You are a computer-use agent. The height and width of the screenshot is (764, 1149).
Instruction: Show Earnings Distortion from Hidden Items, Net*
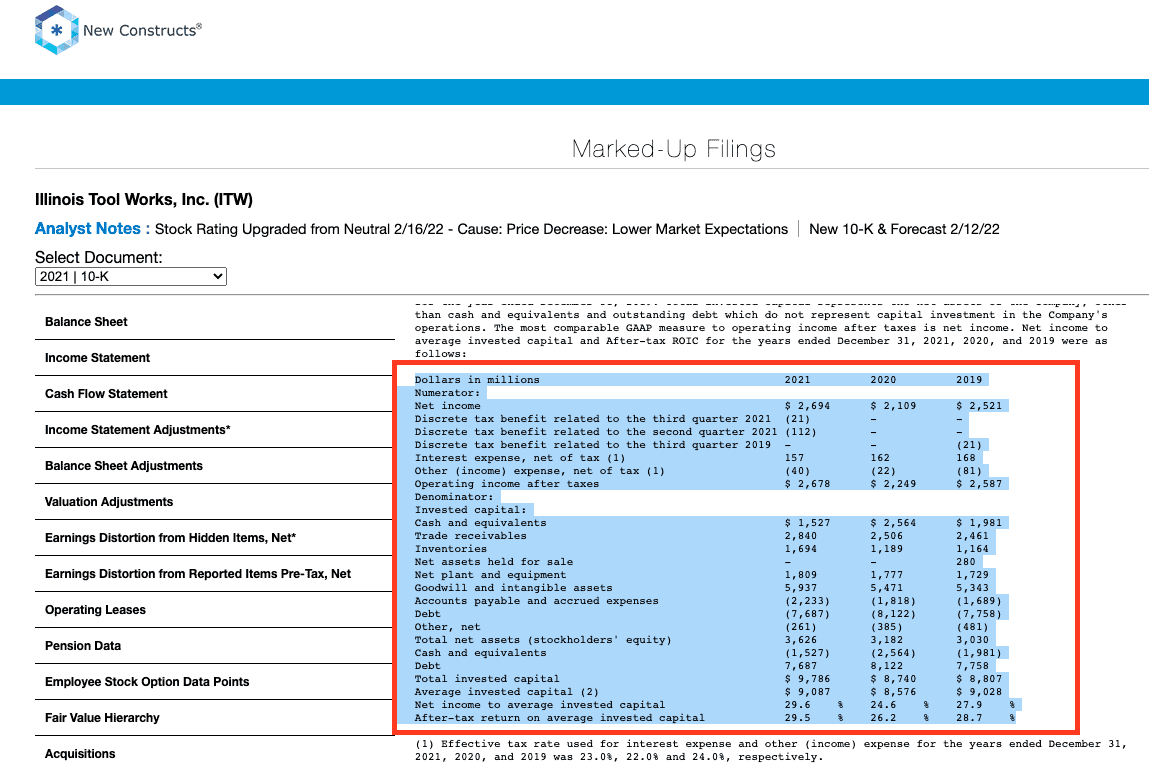click(x=171, y=537)
